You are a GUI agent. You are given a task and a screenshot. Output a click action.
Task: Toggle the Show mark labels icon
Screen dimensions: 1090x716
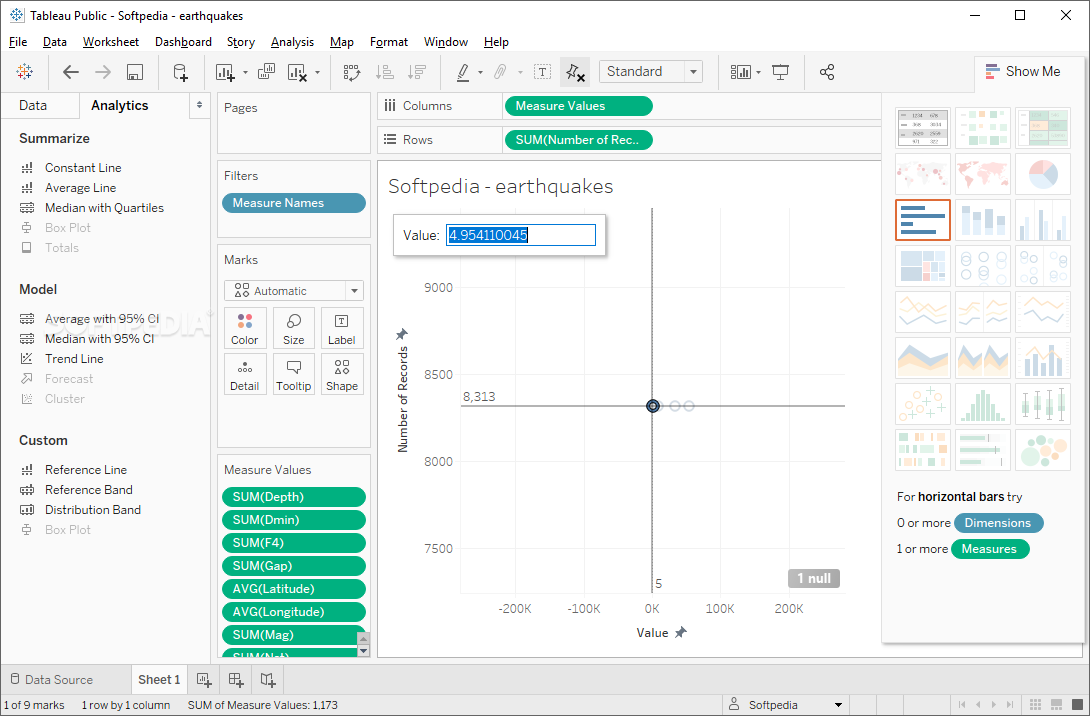542,72
